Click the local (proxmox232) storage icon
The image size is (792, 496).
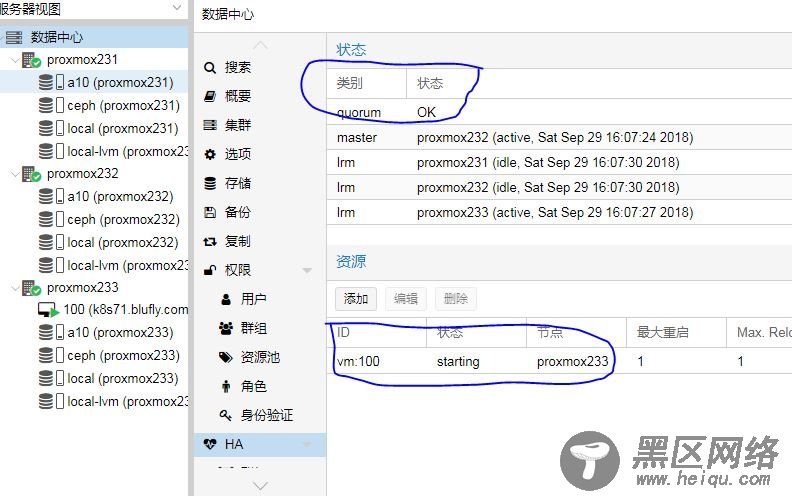pos(51,242)
